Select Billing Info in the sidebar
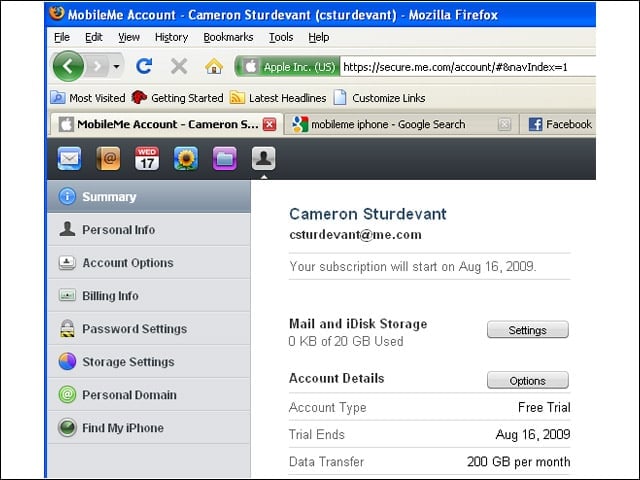The height and width of the screenshot is (480, 640). [x=149, y=296]
